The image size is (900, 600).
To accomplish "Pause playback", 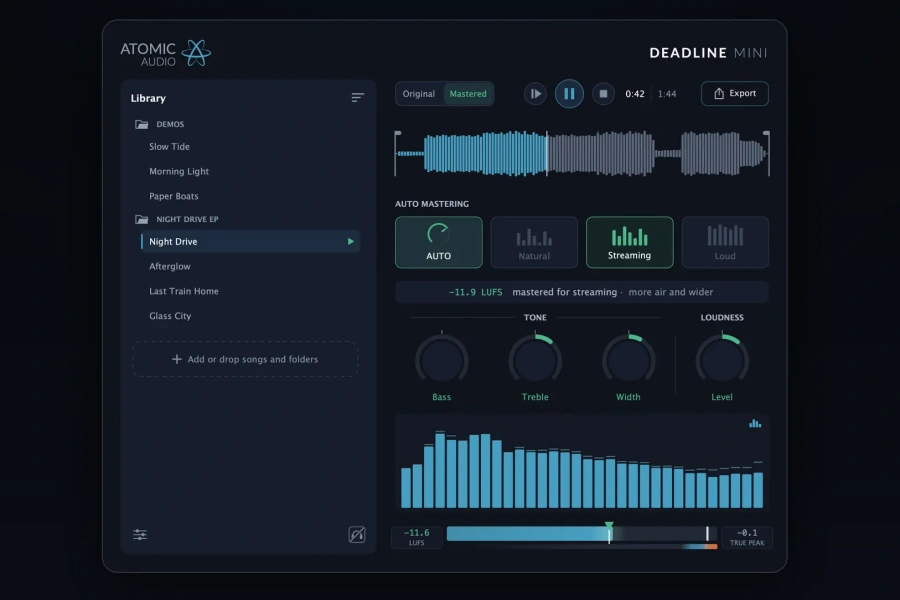I will [x=569, y=94].
